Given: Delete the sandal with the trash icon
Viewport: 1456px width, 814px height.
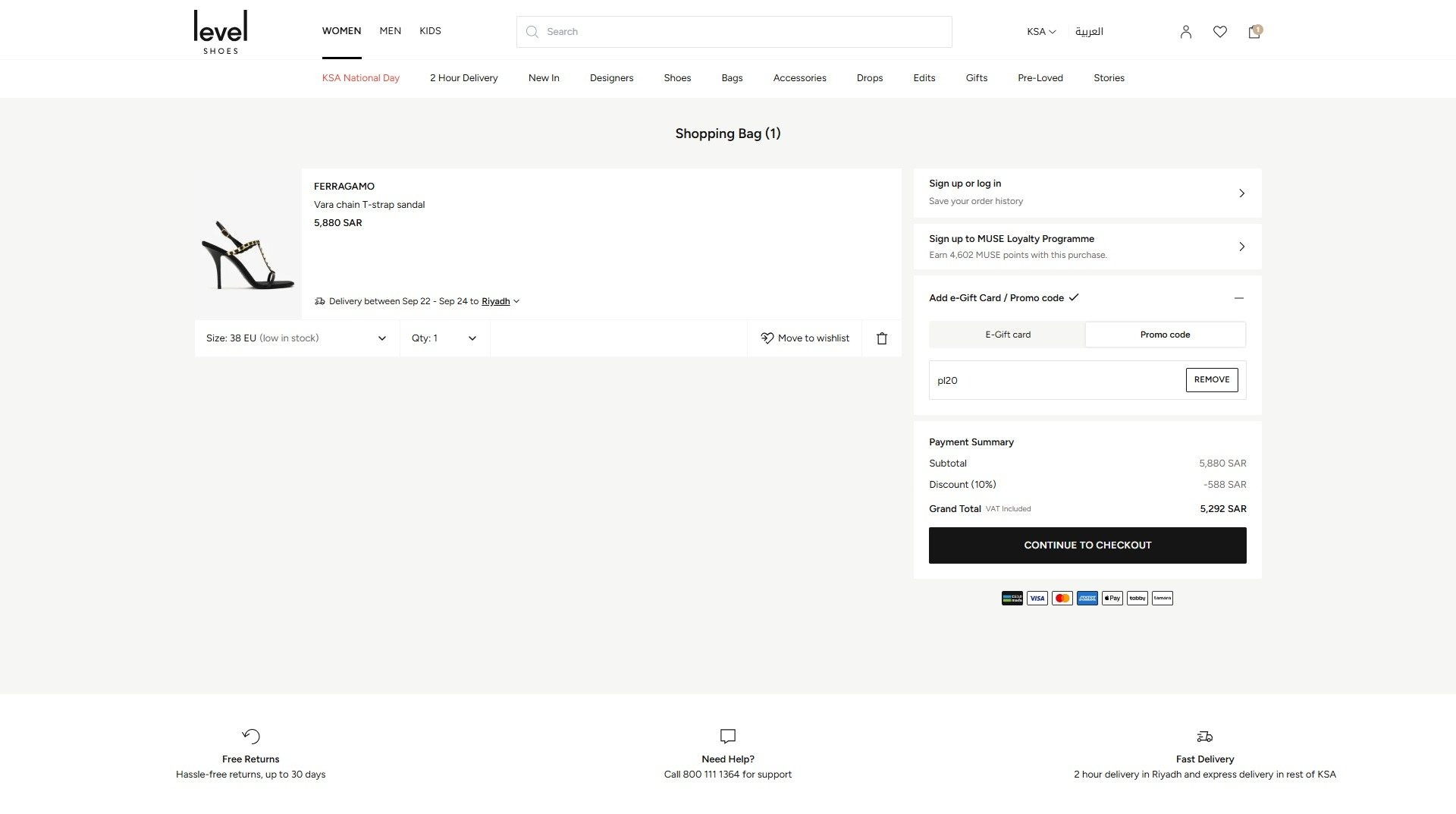Looking at the screenshot, I should pos(882,338).
